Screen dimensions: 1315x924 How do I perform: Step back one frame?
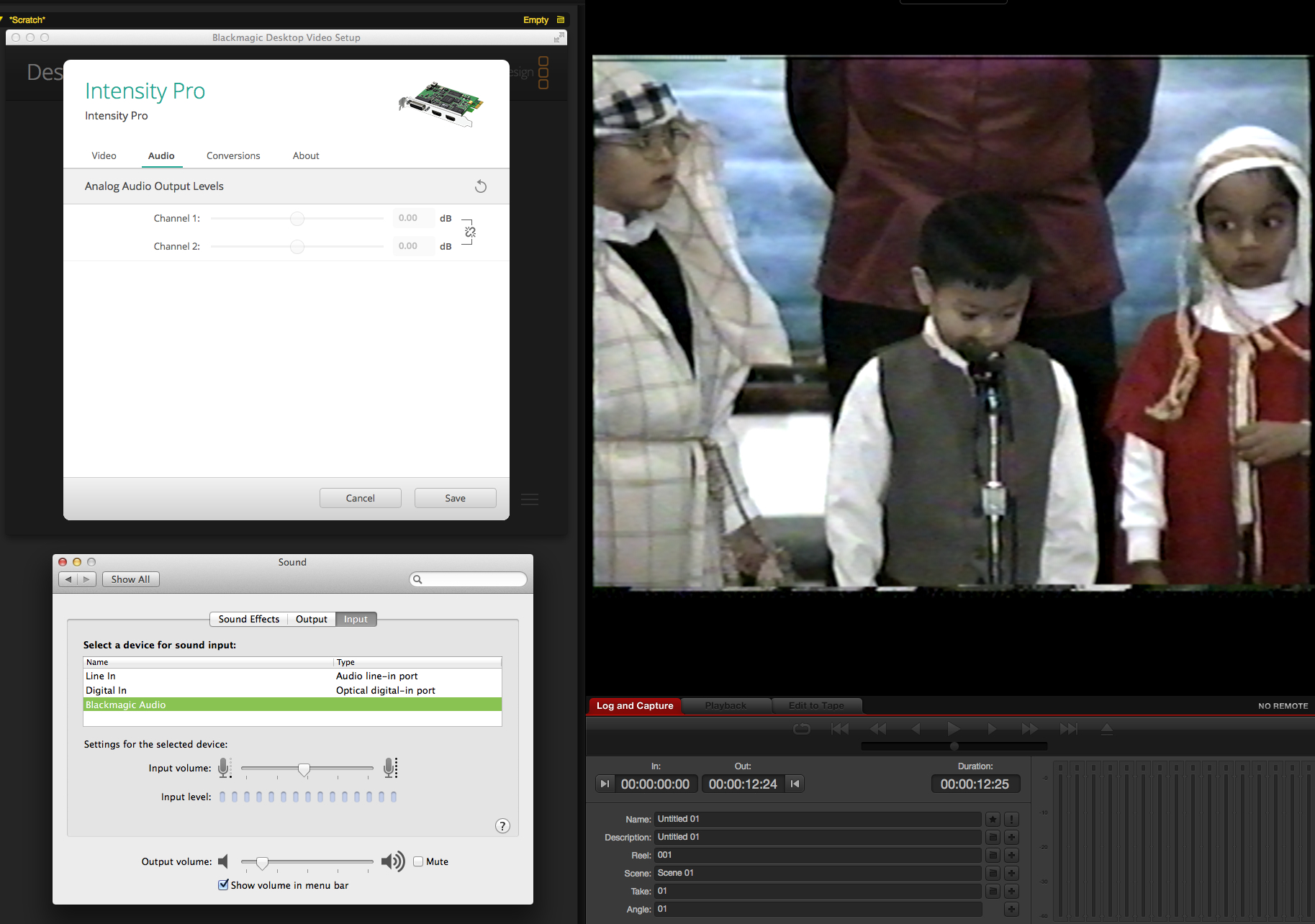click(916, 729)
